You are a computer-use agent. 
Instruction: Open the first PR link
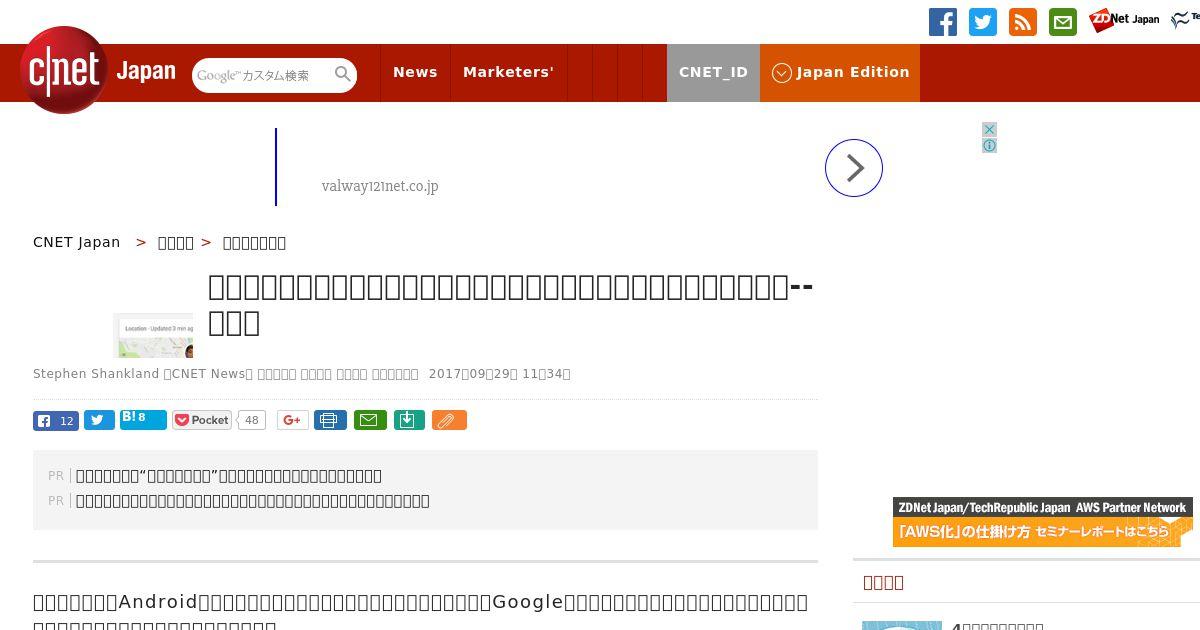click(x=229, y=476)
